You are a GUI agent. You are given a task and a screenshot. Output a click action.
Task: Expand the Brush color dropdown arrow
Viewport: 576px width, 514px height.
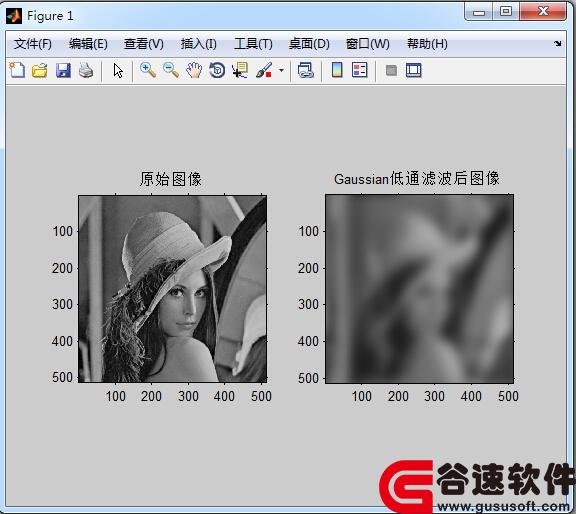pyautogui.click(x=281, y=70)
